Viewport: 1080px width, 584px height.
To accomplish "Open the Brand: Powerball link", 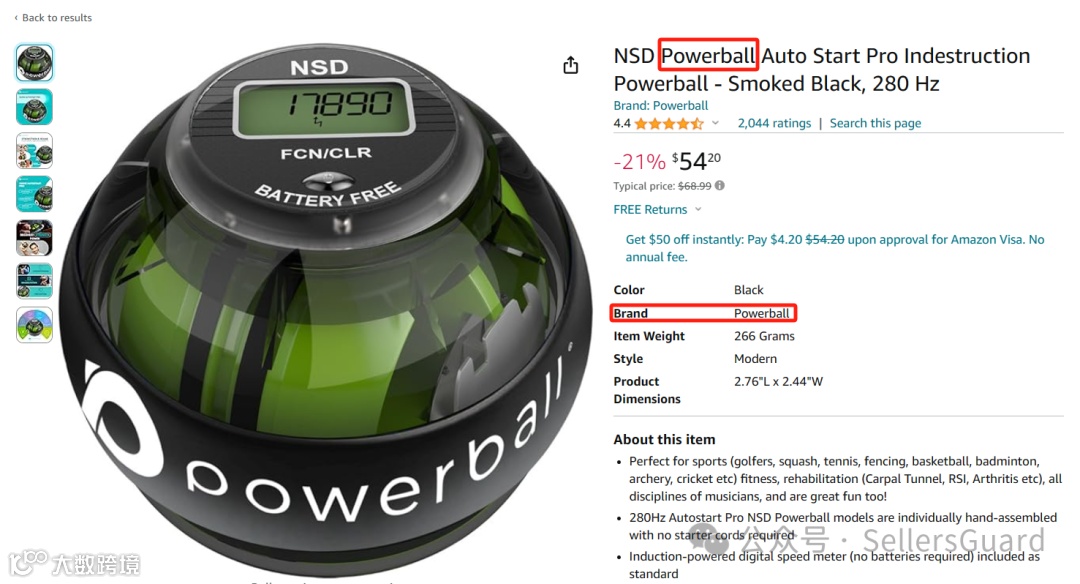I will point(661,105).
